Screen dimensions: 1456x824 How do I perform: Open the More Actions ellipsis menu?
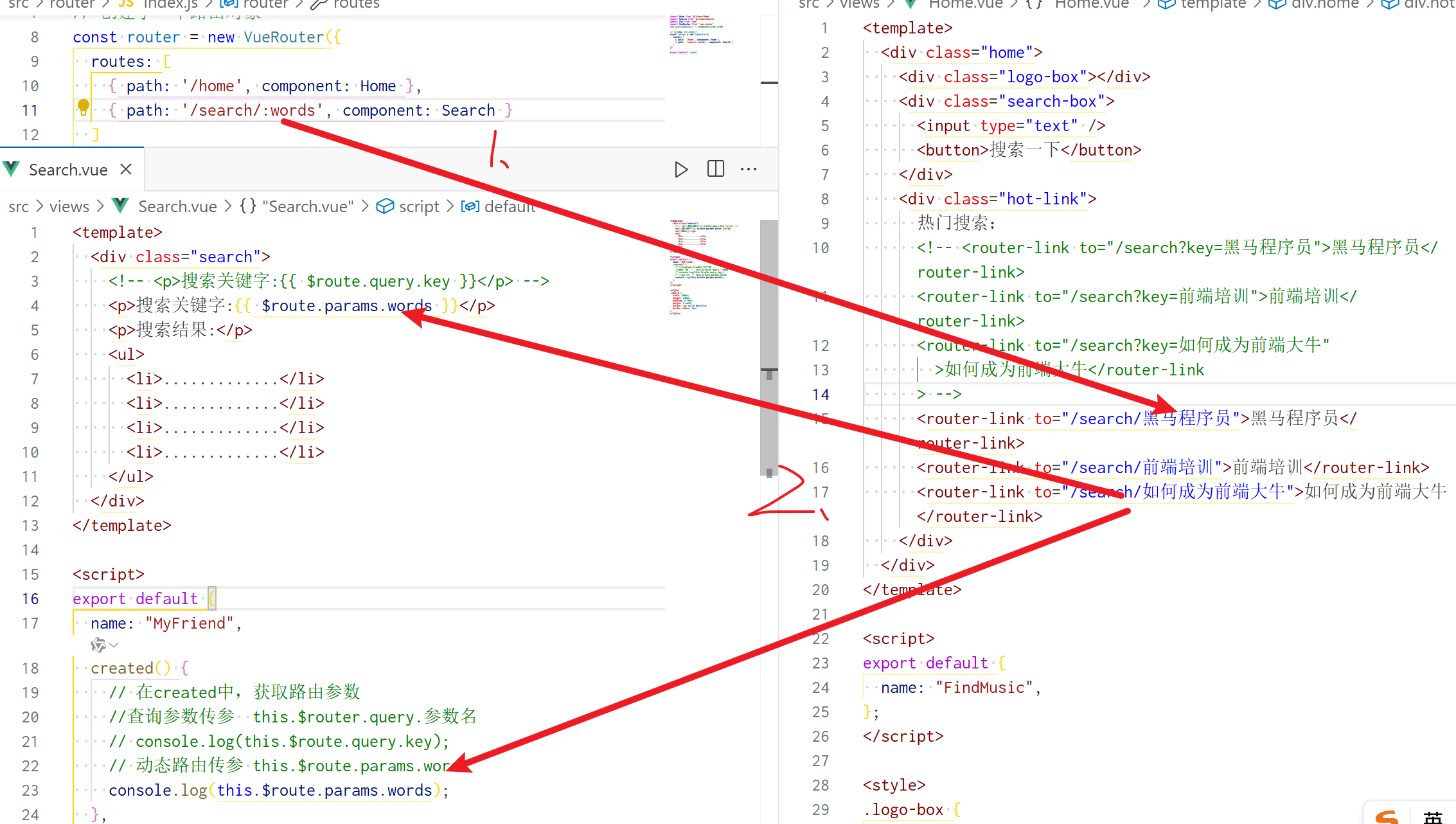[749, 169]
